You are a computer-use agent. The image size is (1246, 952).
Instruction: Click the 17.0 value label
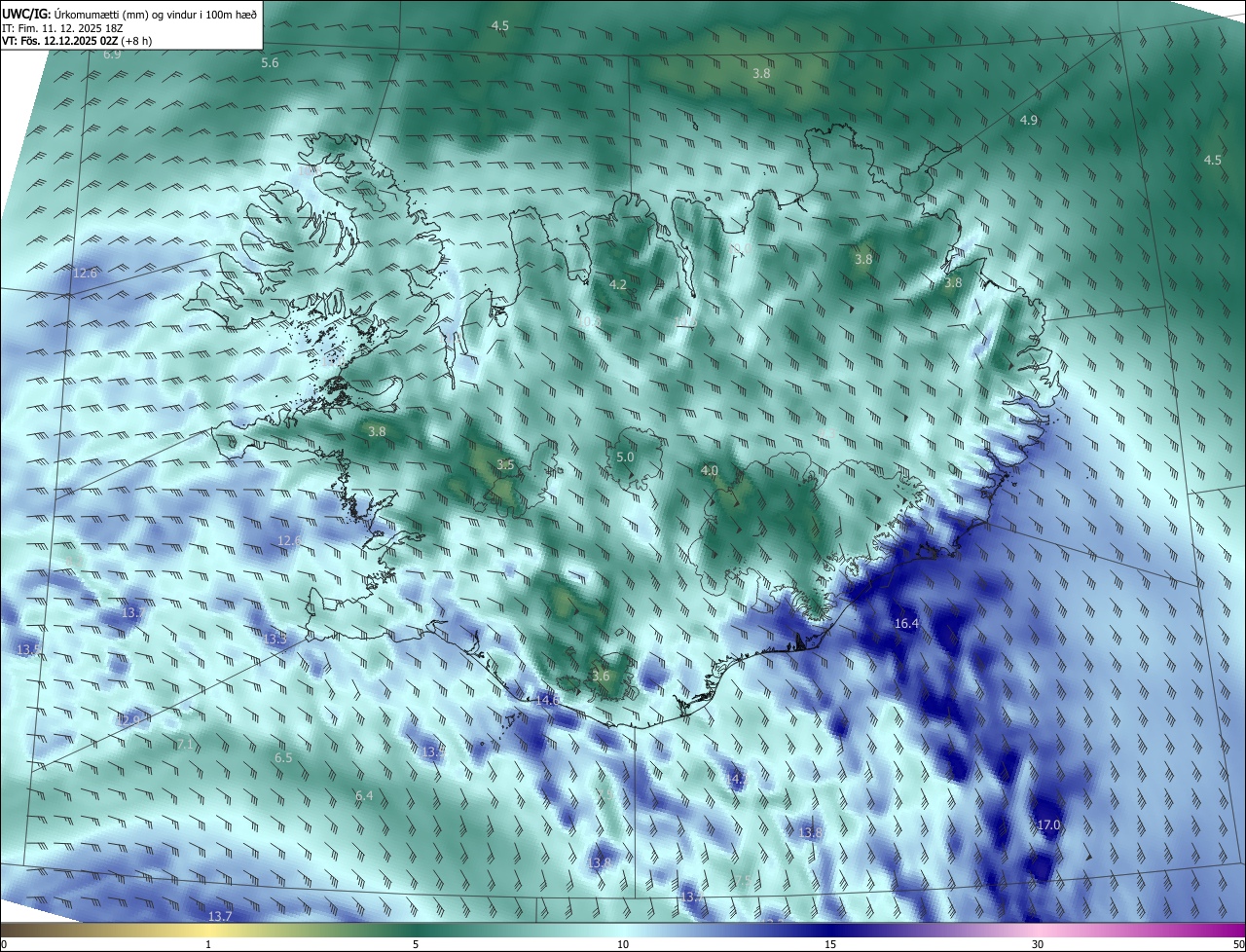tap(1048, 824)
